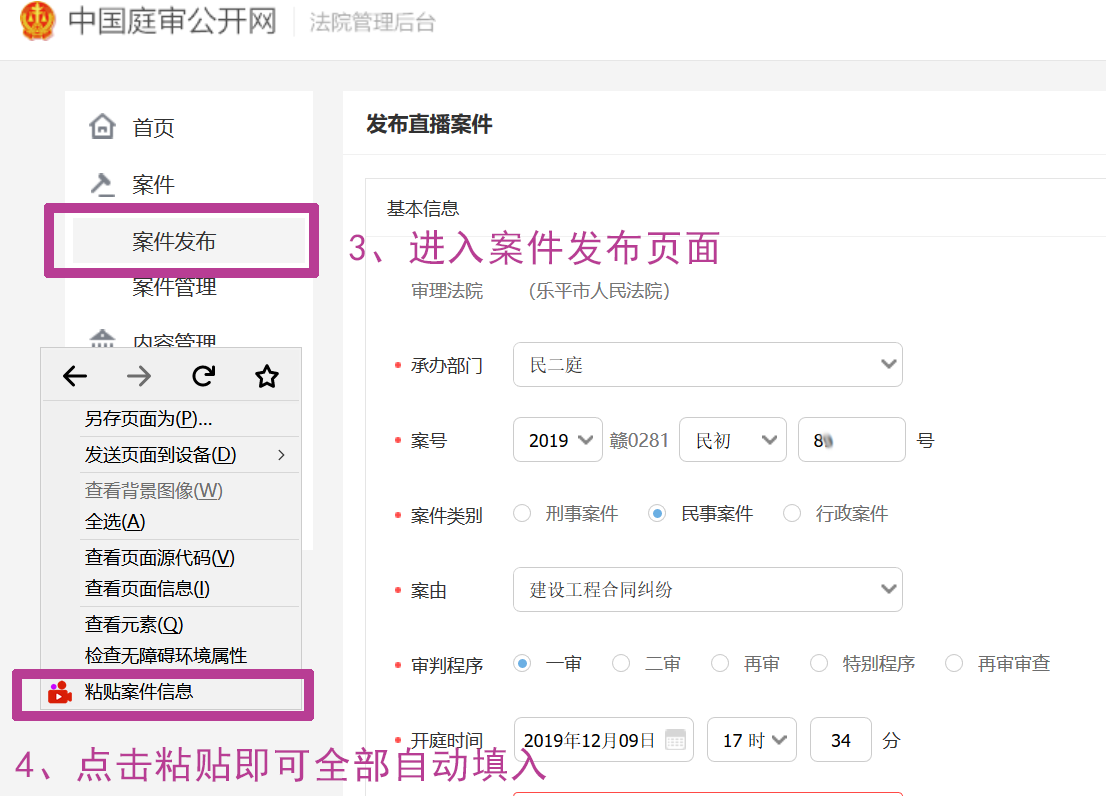Screen dimensions: 1106x796
Task: Select the 刑事案件 radio button
Action: click(522, 514)
